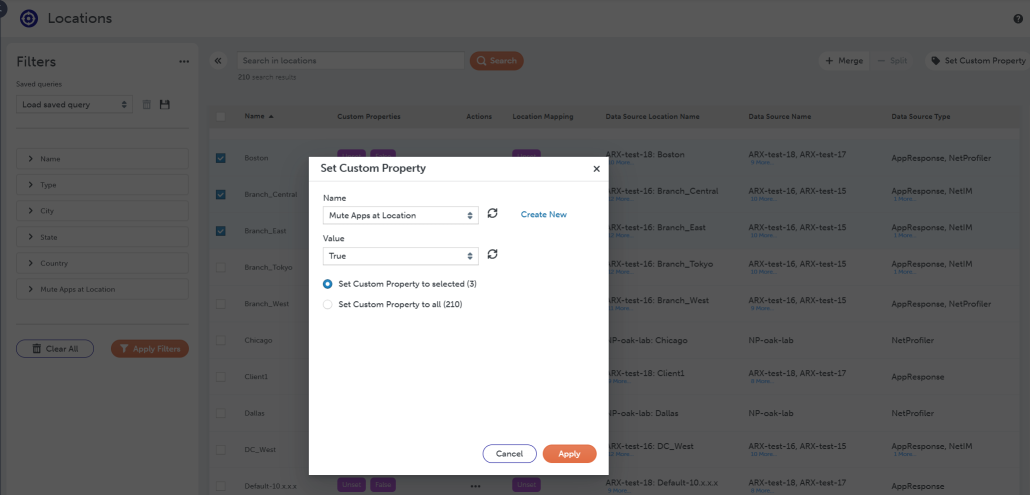Viewport: 1030px width, 495px height.
Task: Open actions menu for Default-10.x.x.x row
Action: (x=476, y=486)
